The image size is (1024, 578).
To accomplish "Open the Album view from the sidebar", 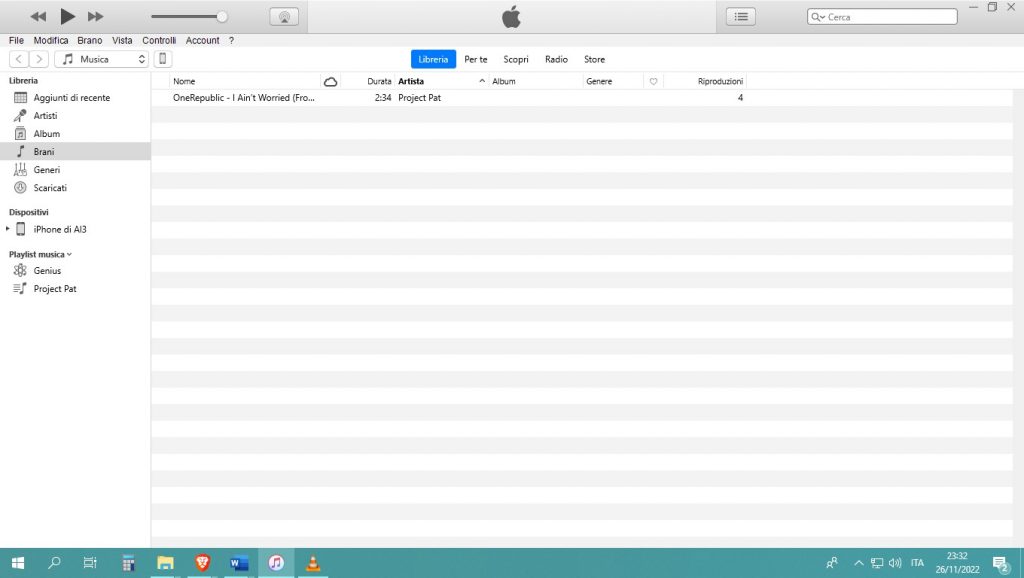I will point(45,133).
